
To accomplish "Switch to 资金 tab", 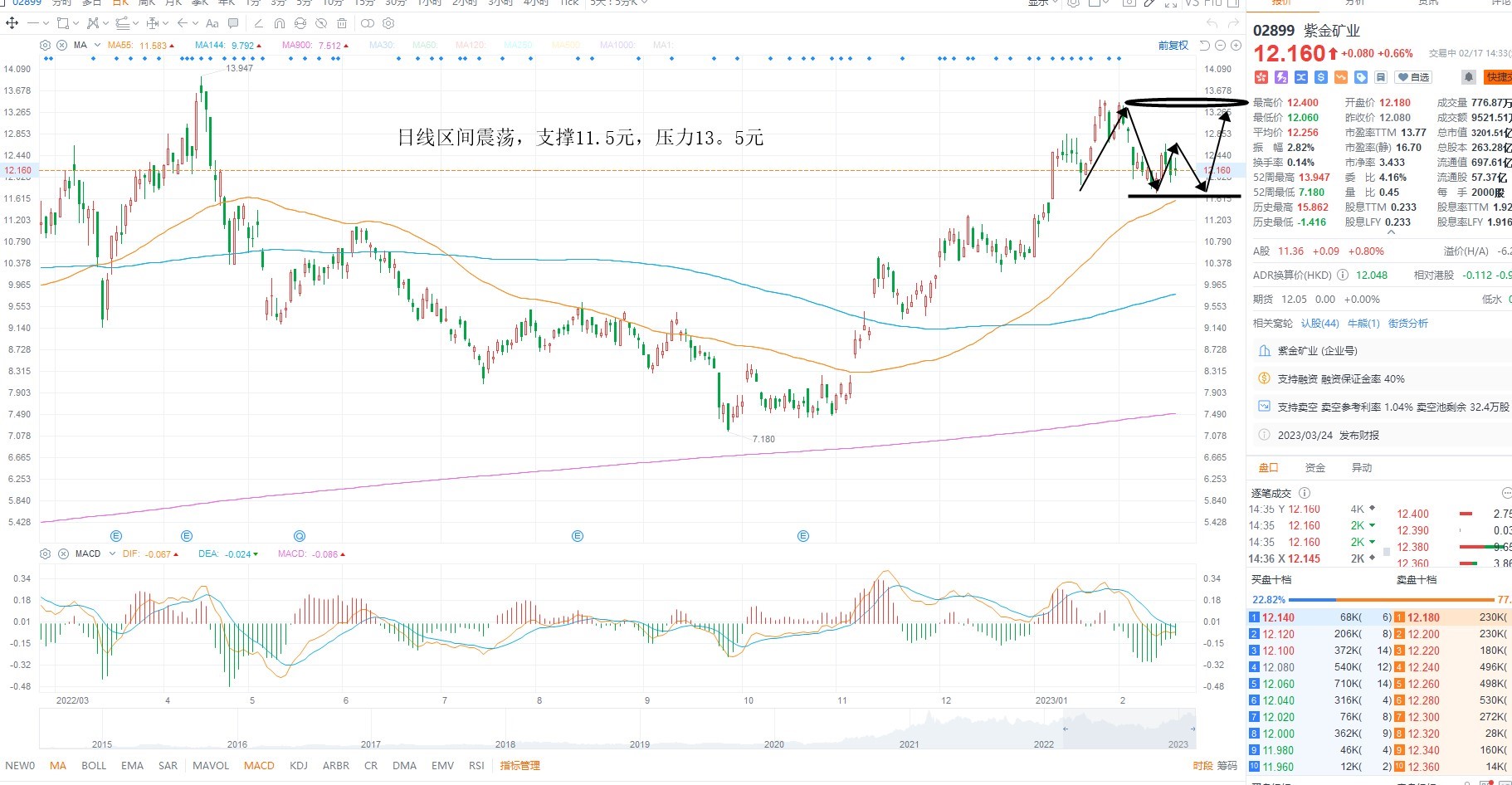I will click(x=1315, y=468).
